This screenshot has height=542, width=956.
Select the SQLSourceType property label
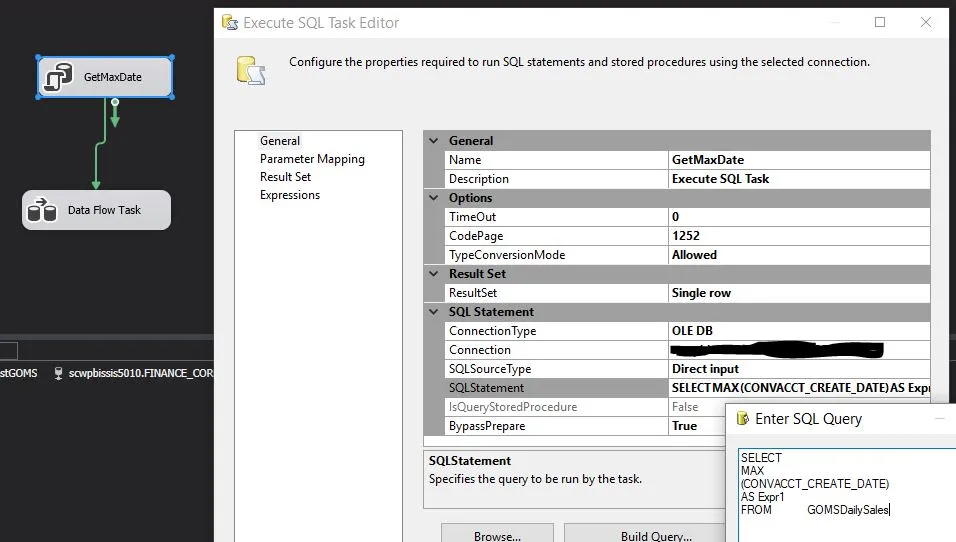[x=490, y=369]
